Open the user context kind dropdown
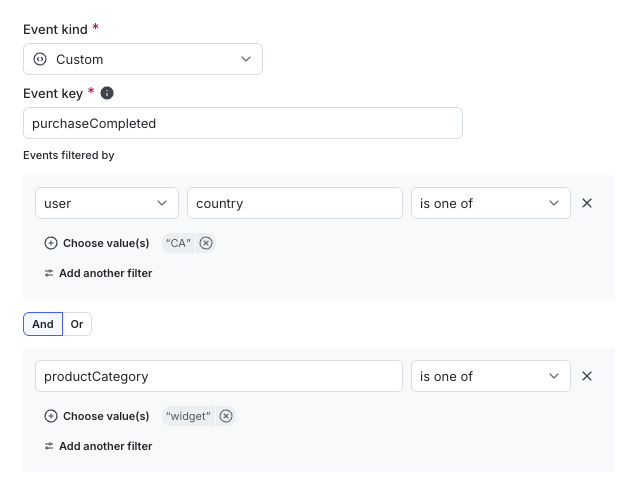The width and height of the screenshot is (627, 488). pos(107,203)
